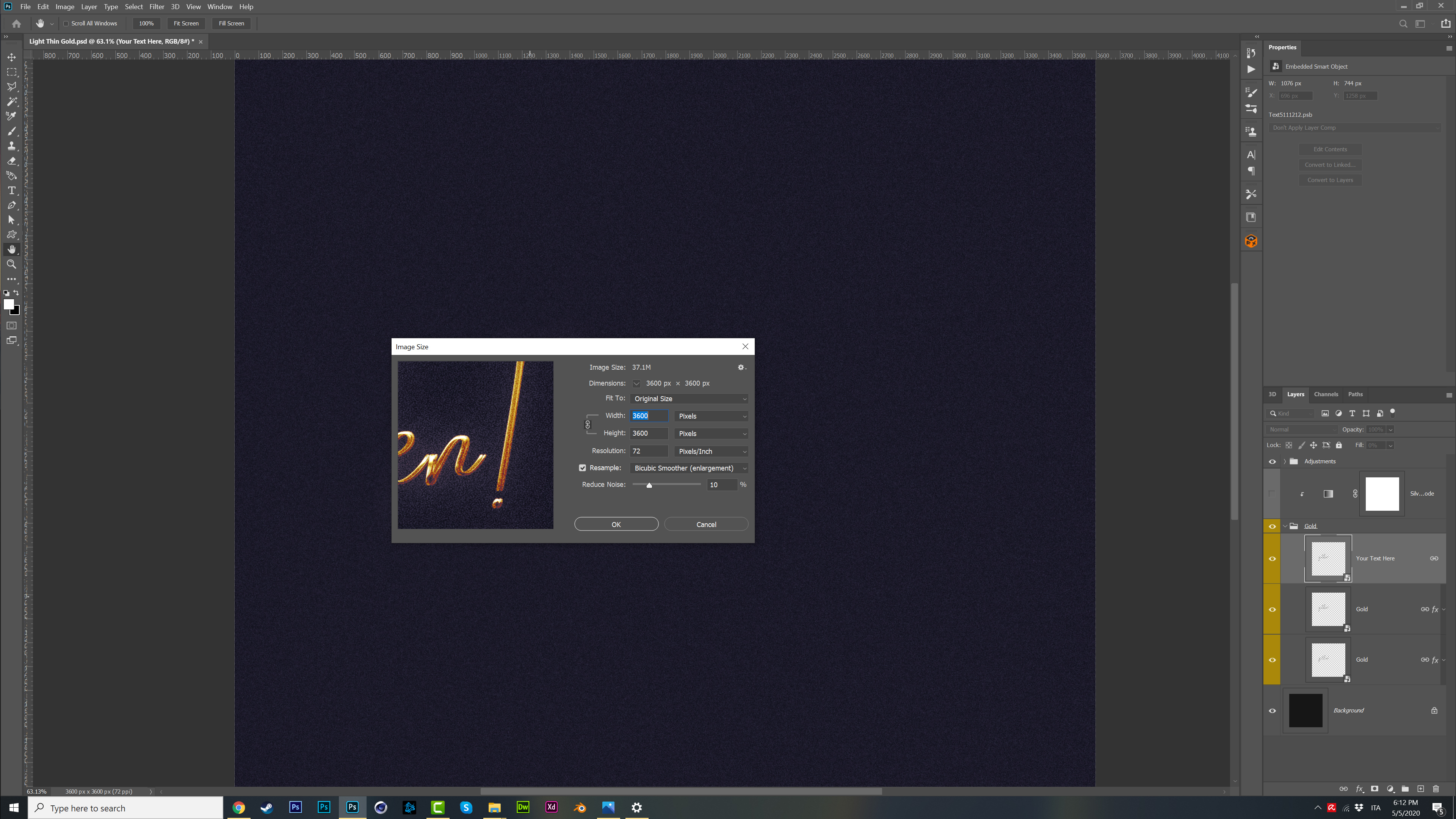Delete layer with trash icon
1456x819 pixels.
(x=1436, y=789)
